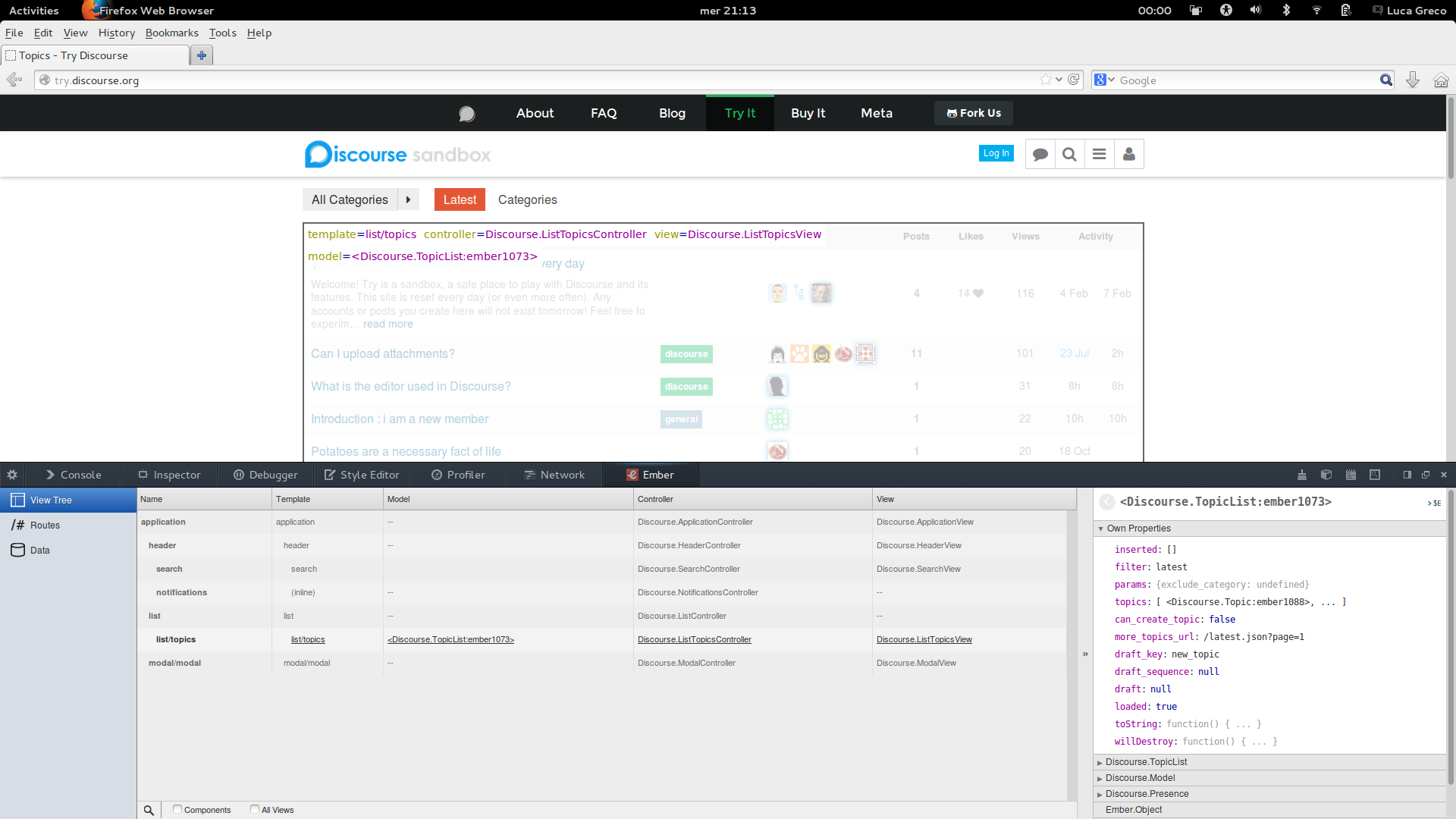The image size is (1456, 819).
Task: Open GNOME Activities overview
Action: (33, 10)
